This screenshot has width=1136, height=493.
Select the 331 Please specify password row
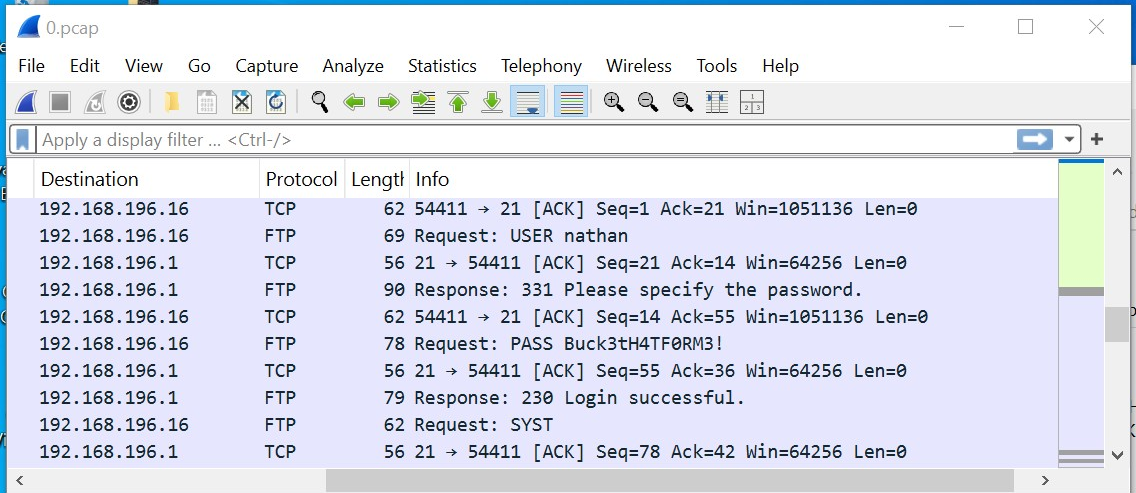point(532,290)
